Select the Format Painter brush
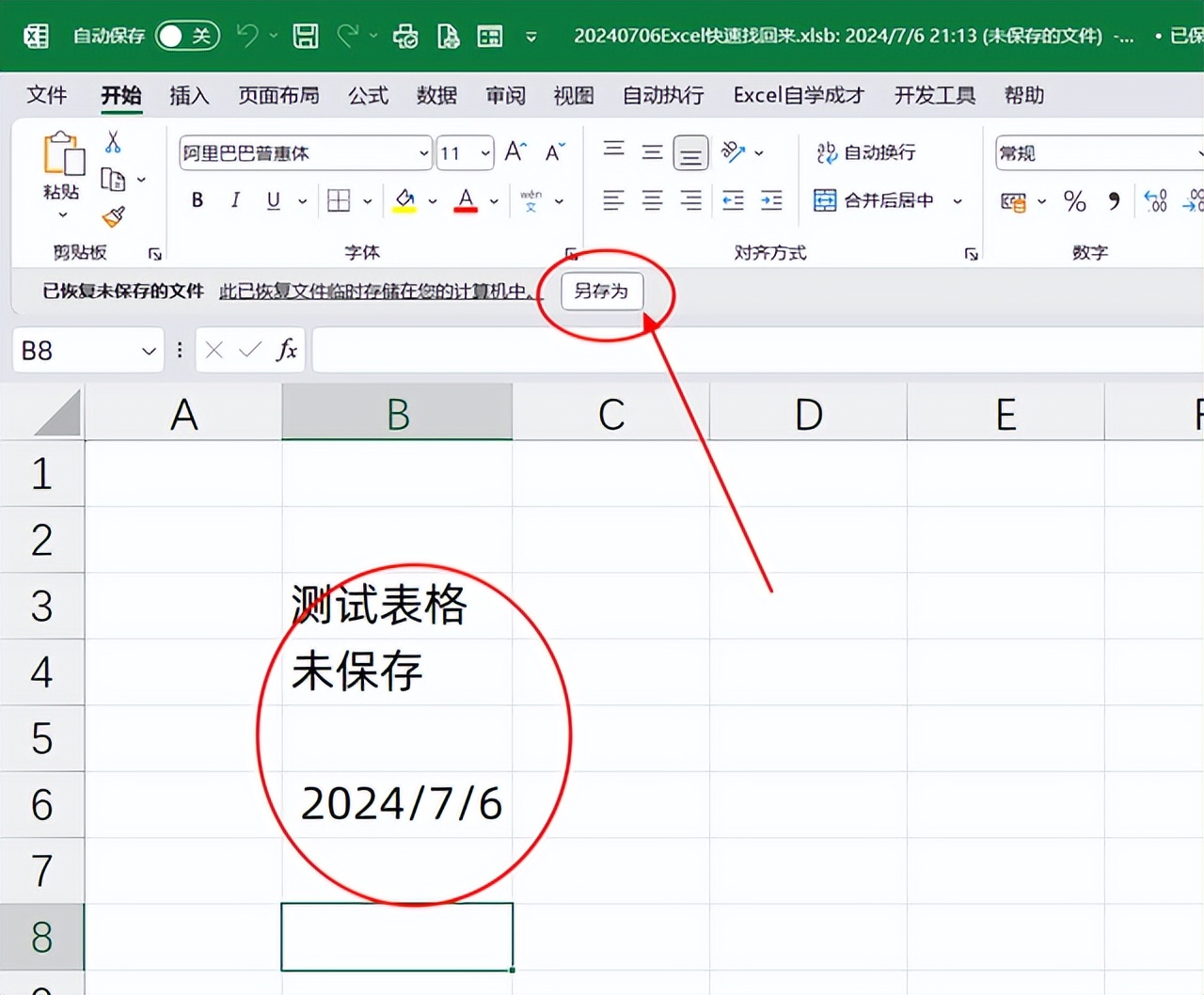The width and height of the screenshot is (1204, 995). click(114, 217)
